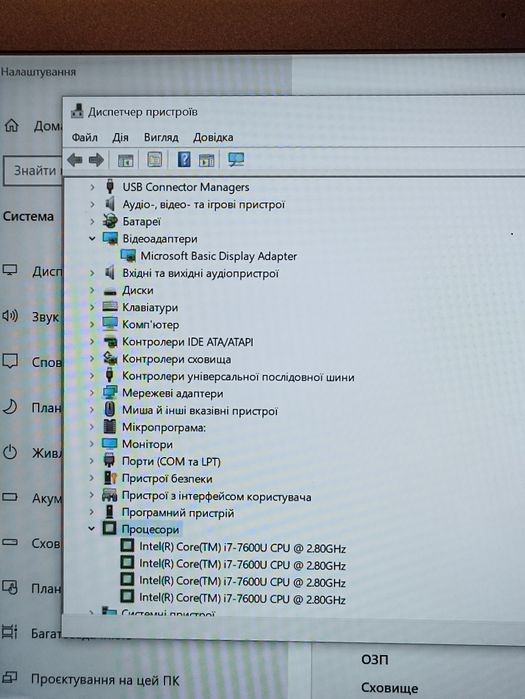Expand the Мережеві адаптери node
The height and width of the screenshot is (699, 525).
pos(92,393)
